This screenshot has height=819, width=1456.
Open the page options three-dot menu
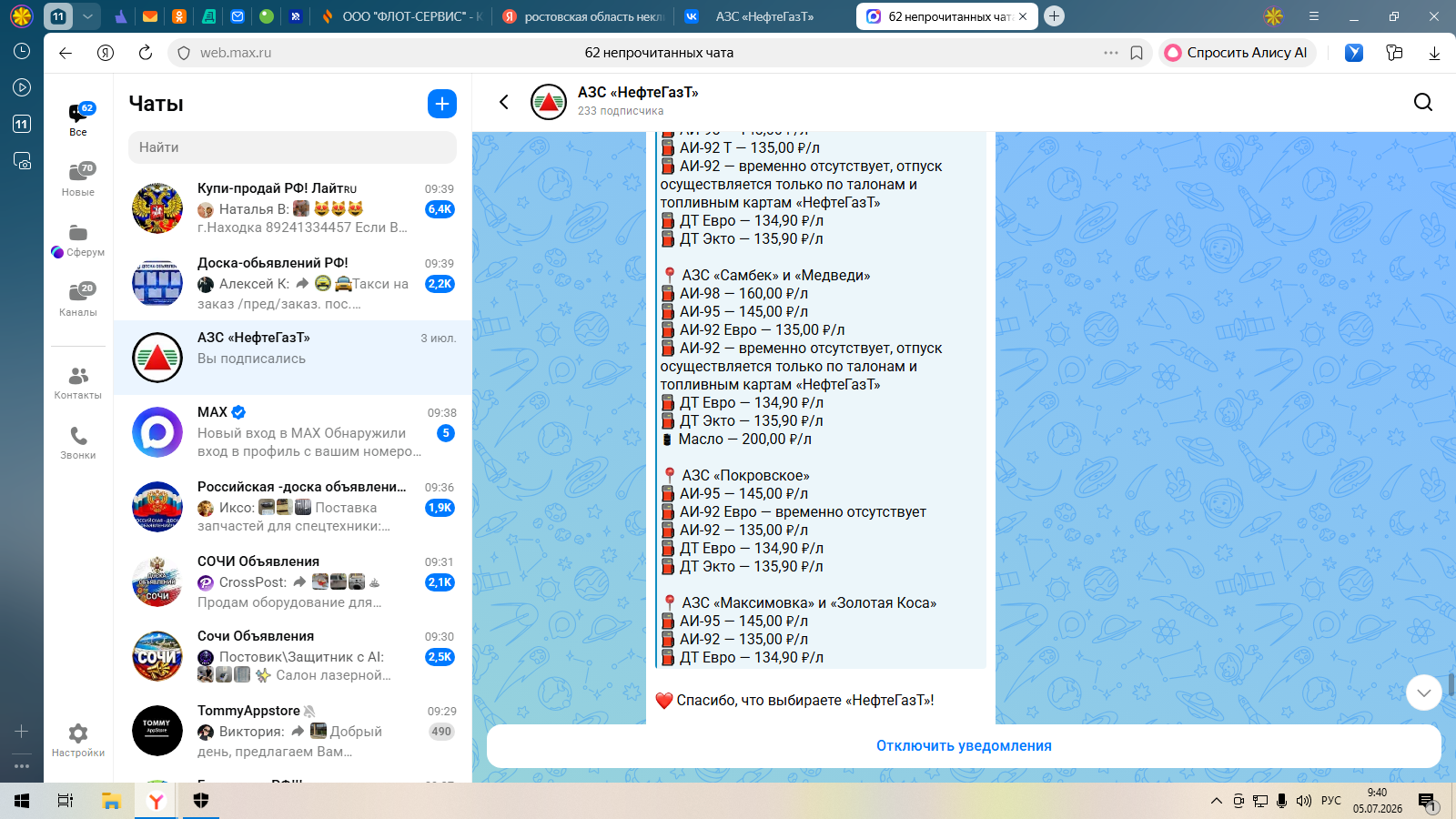click(x=1111, y=53)
